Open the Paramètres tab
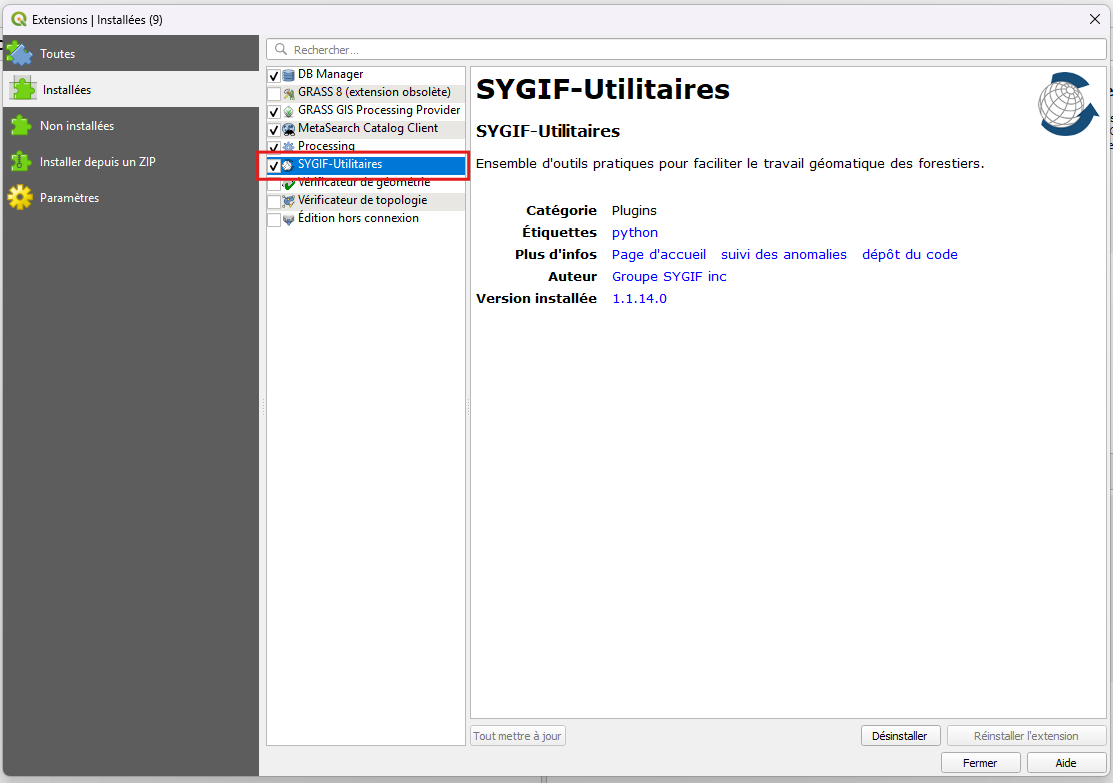 [69, 198]
